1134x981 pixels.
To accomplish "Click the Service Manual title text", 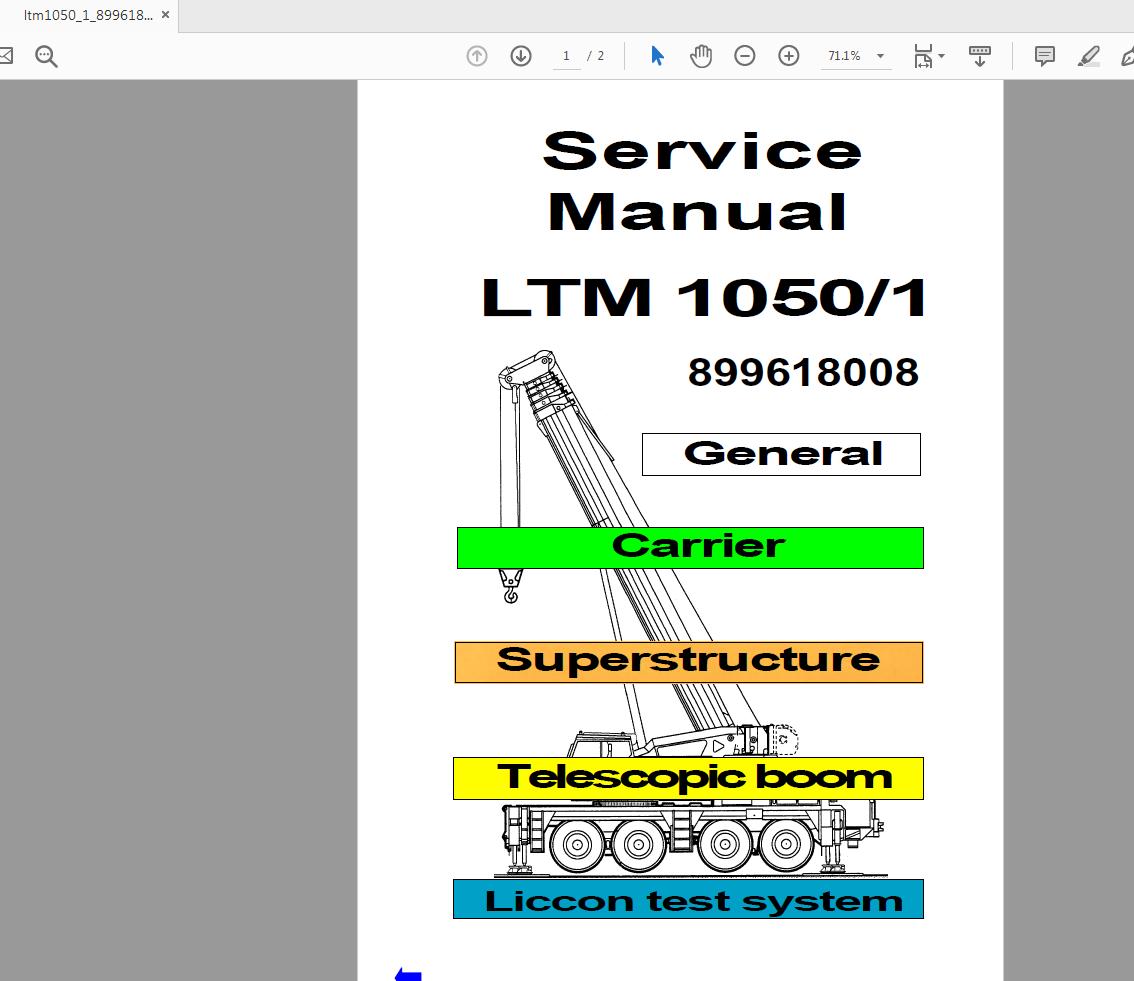I will (702, 181).
